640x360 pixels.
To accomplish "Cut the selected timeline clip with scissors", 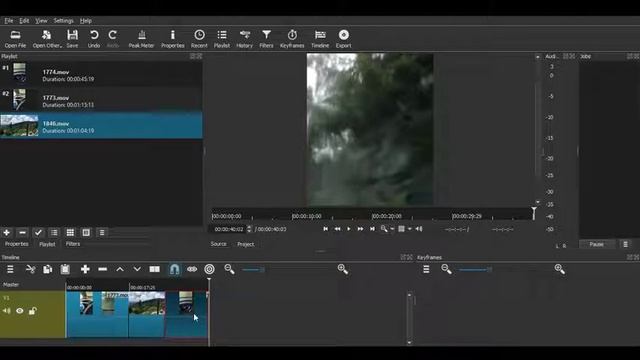I will (x=31, y=269).
